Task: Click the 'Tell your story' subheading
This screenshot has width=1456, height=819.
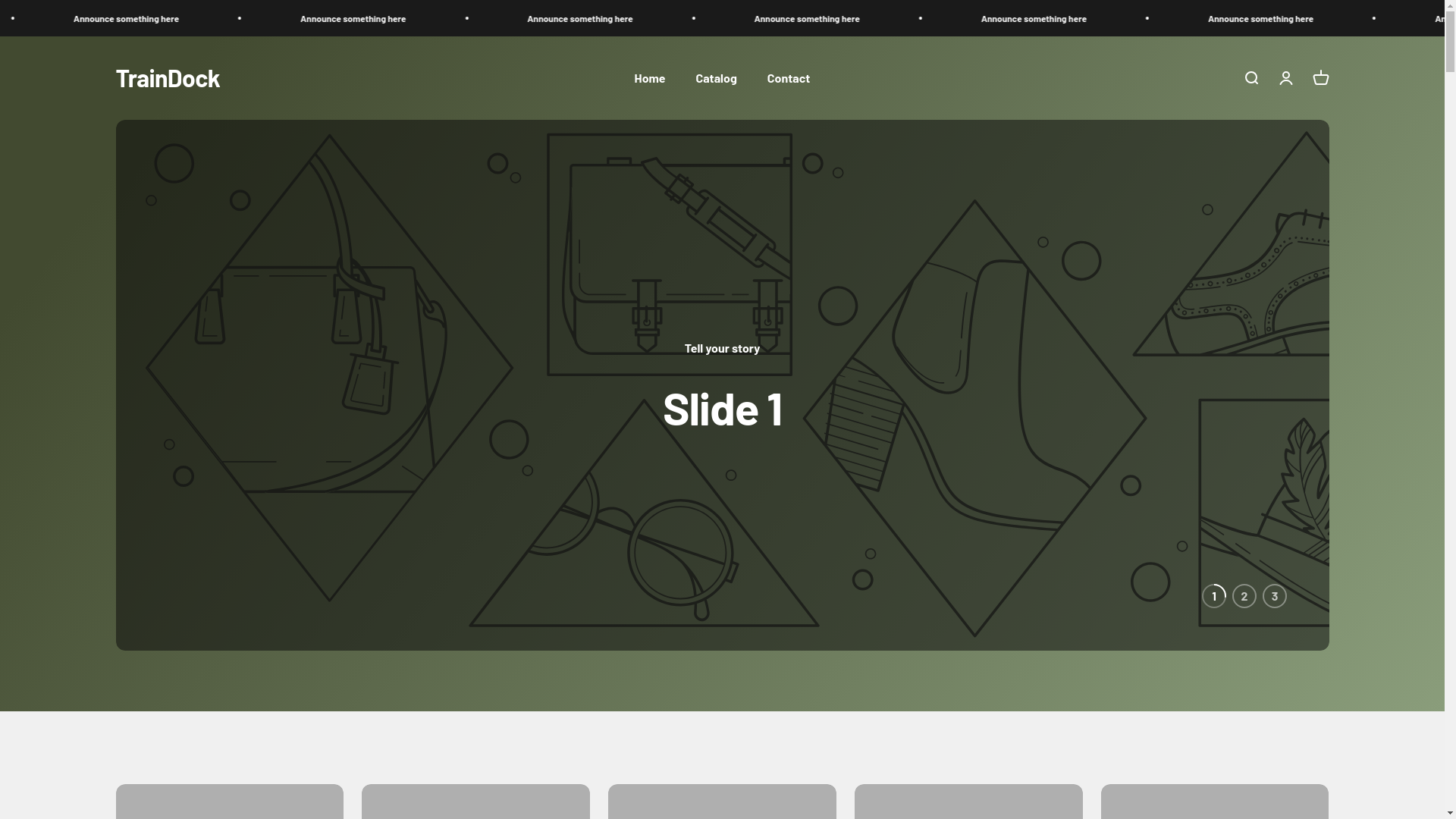Action: [722, 348]
